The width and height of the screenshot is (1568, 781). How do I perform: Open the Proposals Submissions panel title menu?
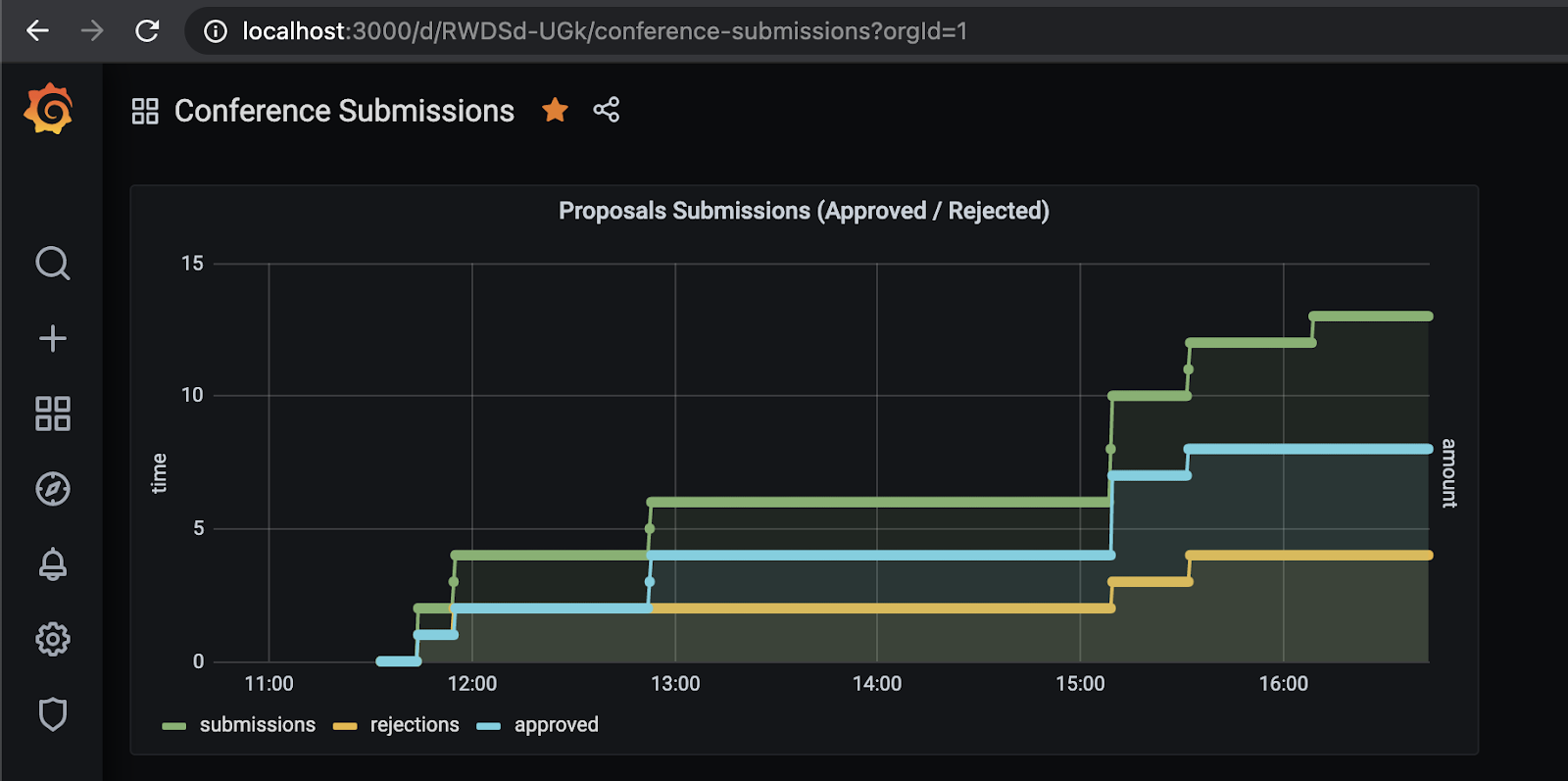point(804,211)
